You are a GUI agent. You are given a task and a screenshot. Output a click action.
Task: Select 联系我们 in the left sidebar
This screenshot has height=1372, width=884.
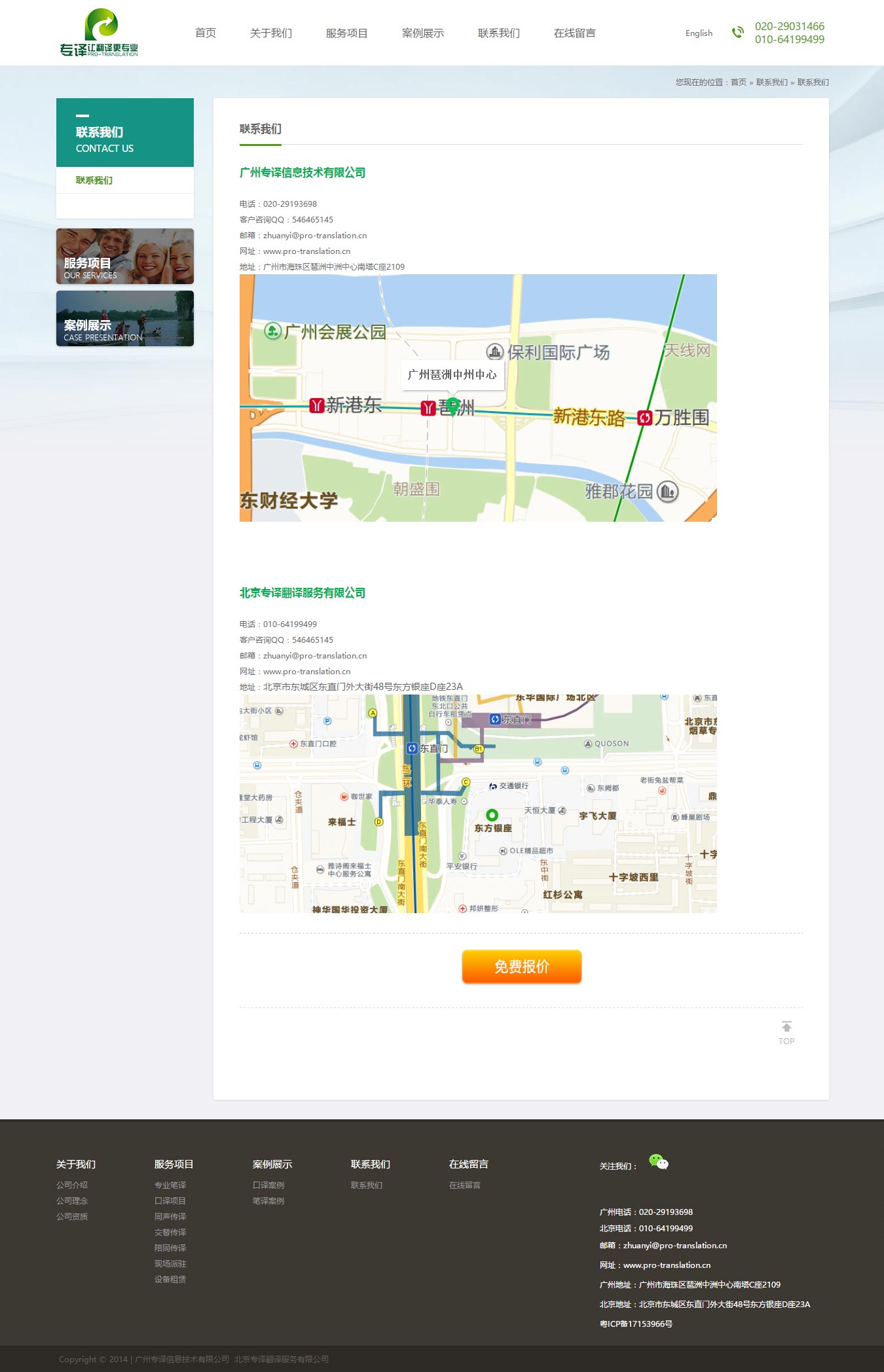tap(94, 181)
